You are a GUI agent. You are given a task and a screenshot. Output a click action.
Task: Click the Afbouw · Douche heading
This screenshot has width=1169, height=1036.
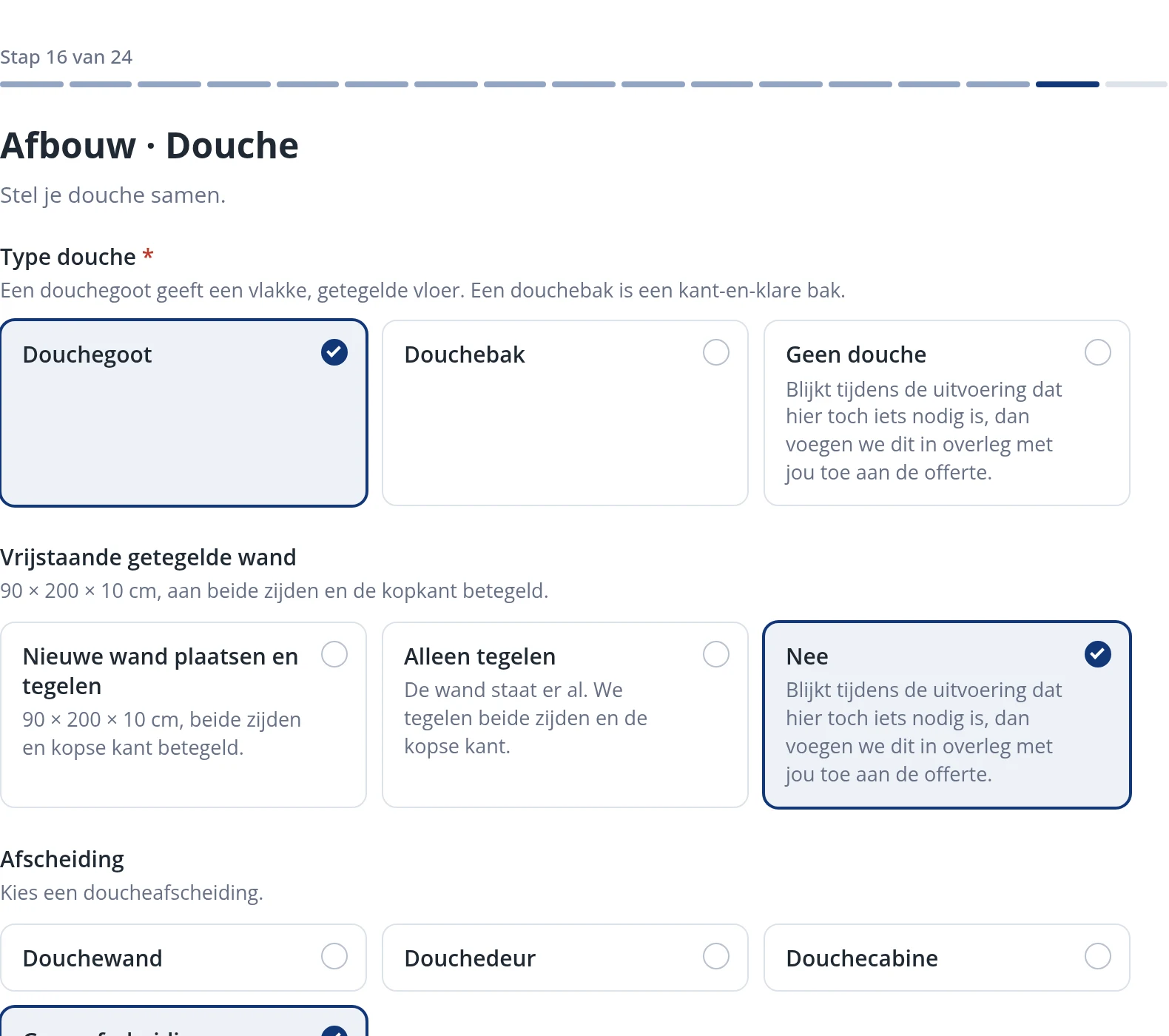149,146
